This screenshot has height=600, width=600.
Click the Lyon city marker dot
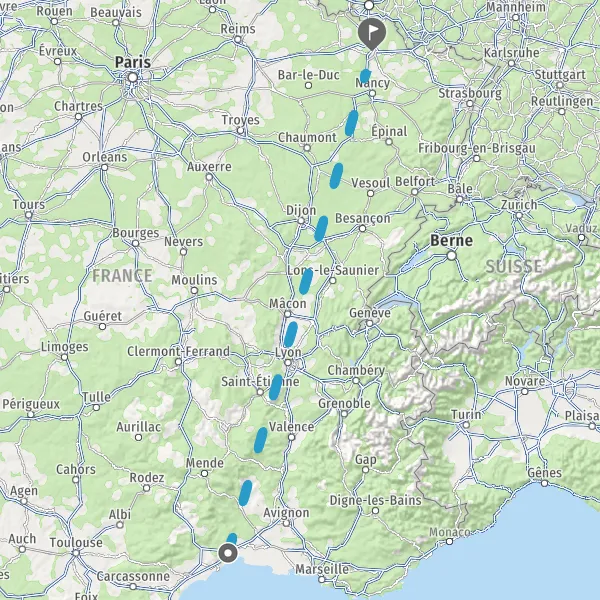click(x=288, y=362)
